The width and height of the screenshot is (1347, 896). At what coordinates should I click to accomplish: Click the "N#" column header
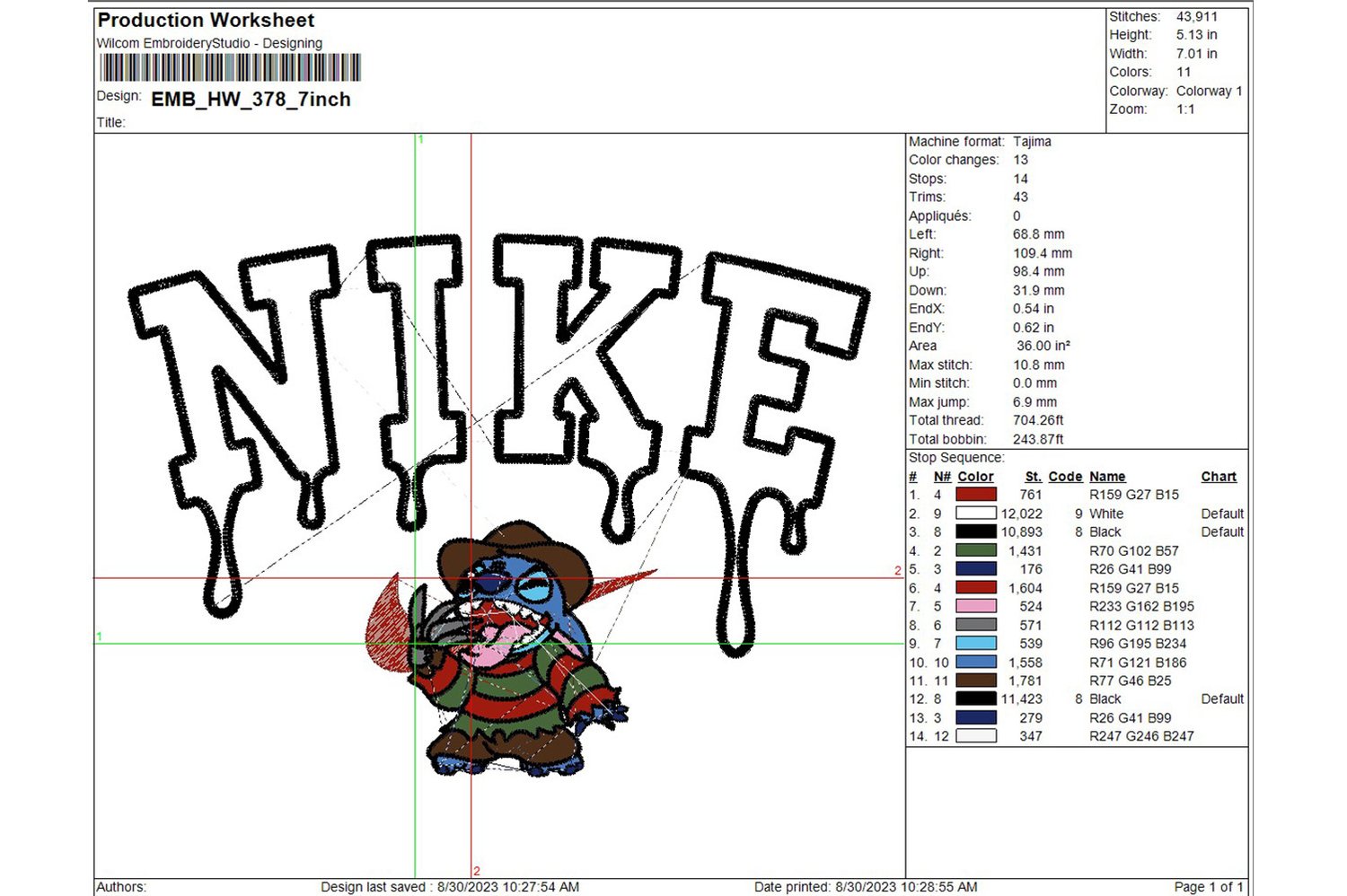point(942,477)
